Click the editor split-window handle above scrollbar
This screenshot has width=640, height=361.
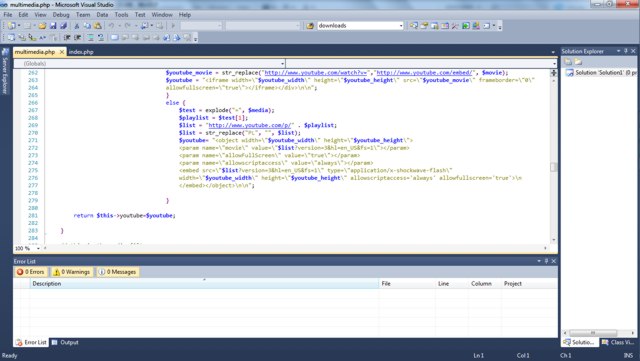(x=553, y=73)
